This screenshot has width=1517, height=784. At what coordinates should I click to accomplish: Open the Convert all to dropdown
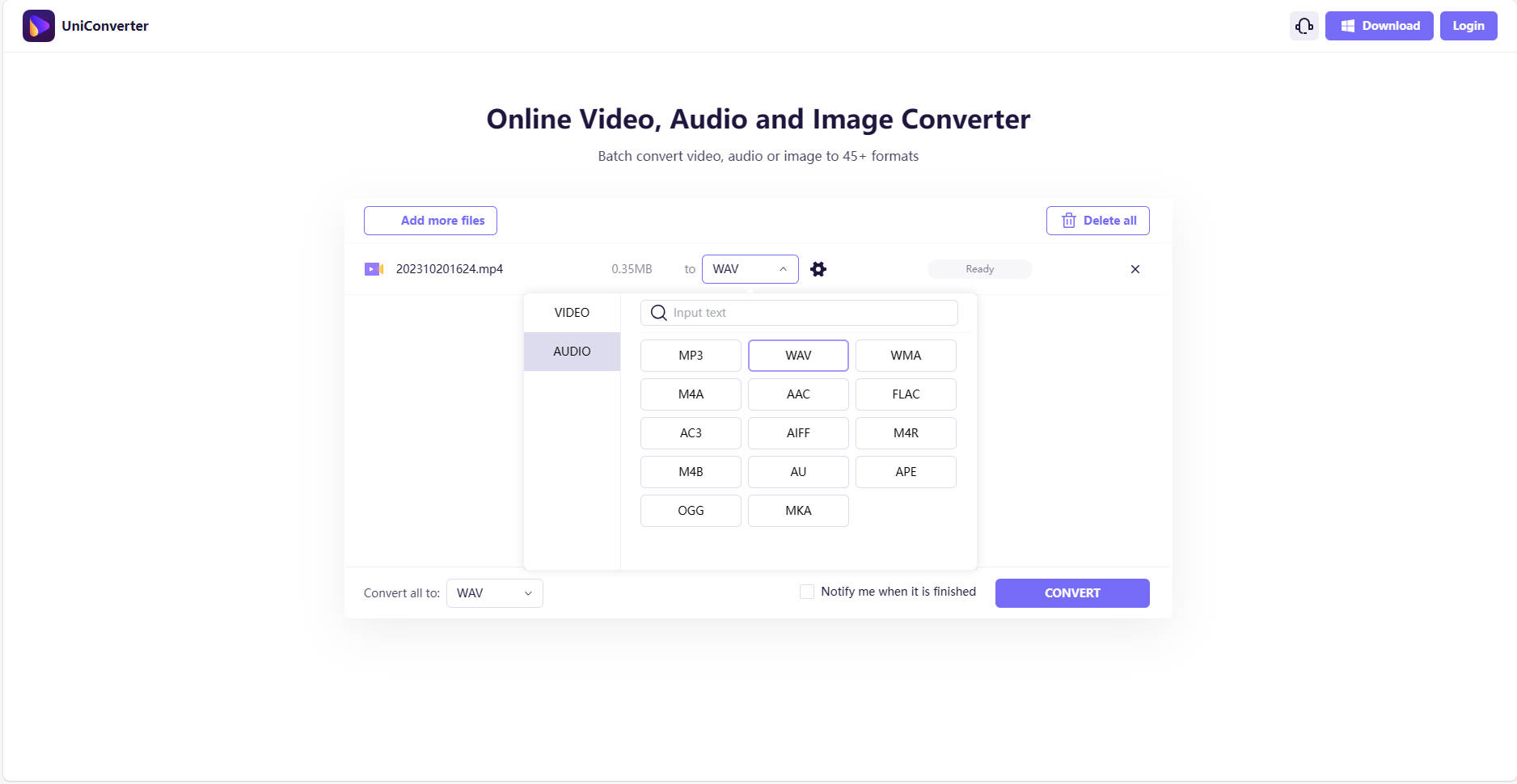(x=494, y=592)
